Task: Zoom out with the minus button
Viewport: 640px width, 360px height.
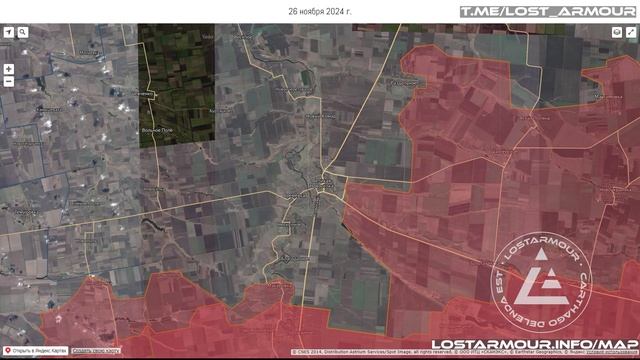Action: point(9,82)
